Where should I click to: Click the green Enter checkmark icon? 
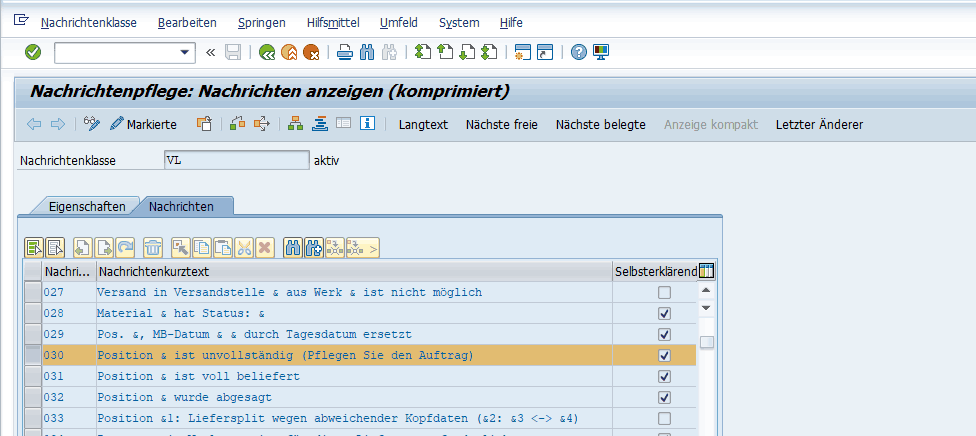tap(33, 52)
